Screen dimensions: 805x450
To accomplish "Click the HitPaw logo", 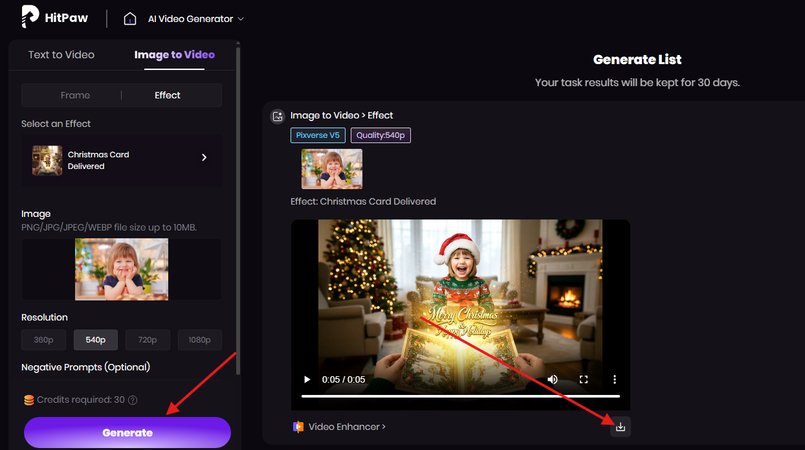I will click(55, 17).
